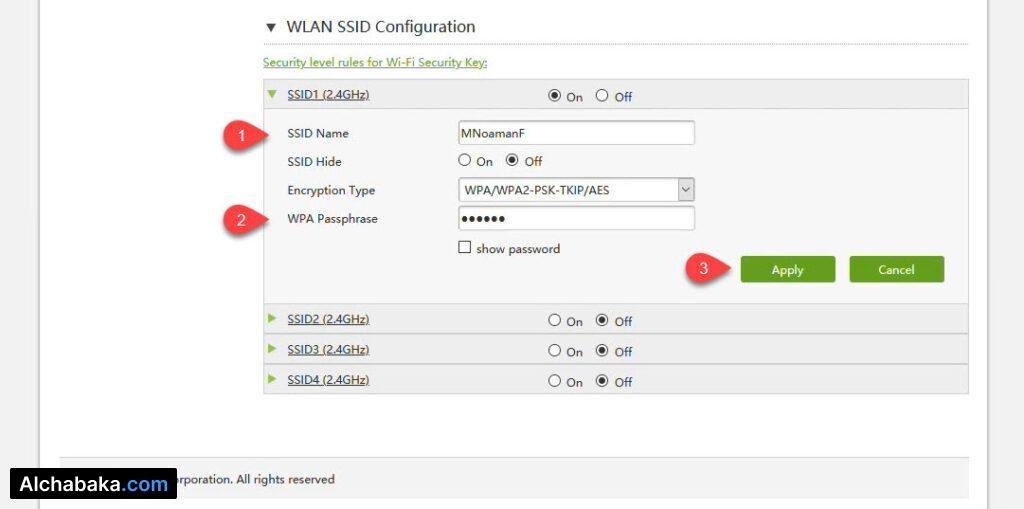Expand the SSID4 (2.4GHz) triangle icon
1024x509 pixels.
[271, 380]
